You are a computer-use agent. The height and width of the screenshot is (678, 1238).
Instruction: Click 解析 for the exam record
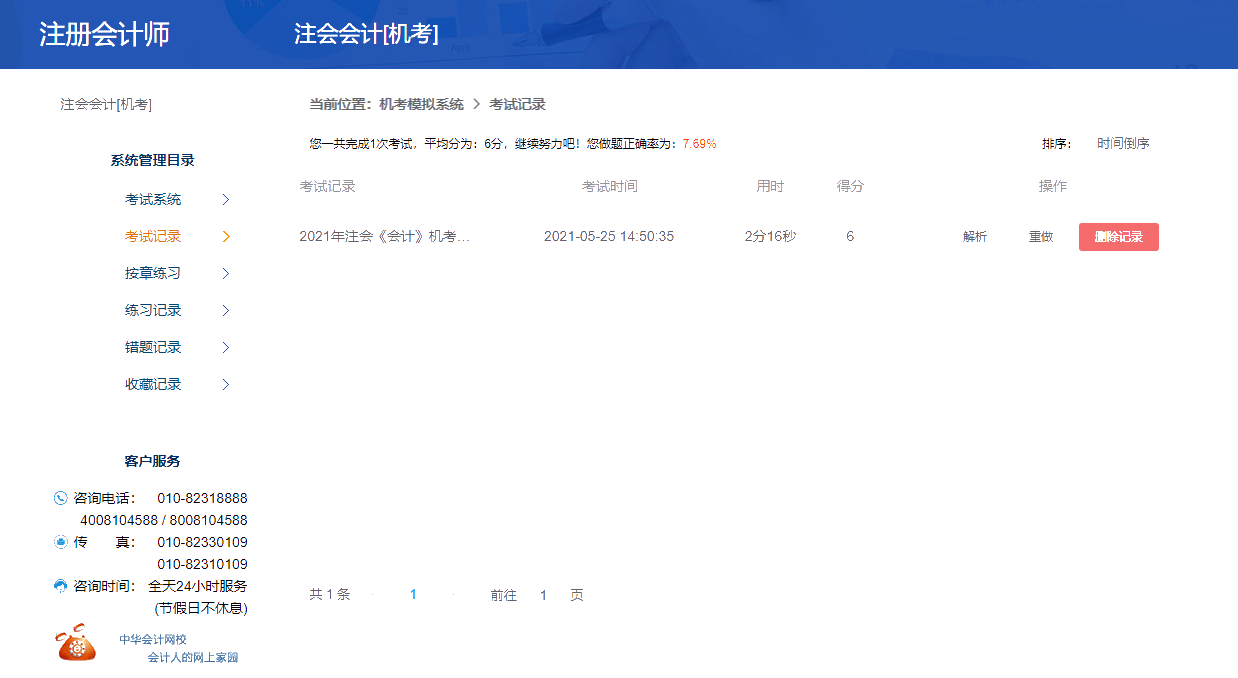tap(974, 236)
